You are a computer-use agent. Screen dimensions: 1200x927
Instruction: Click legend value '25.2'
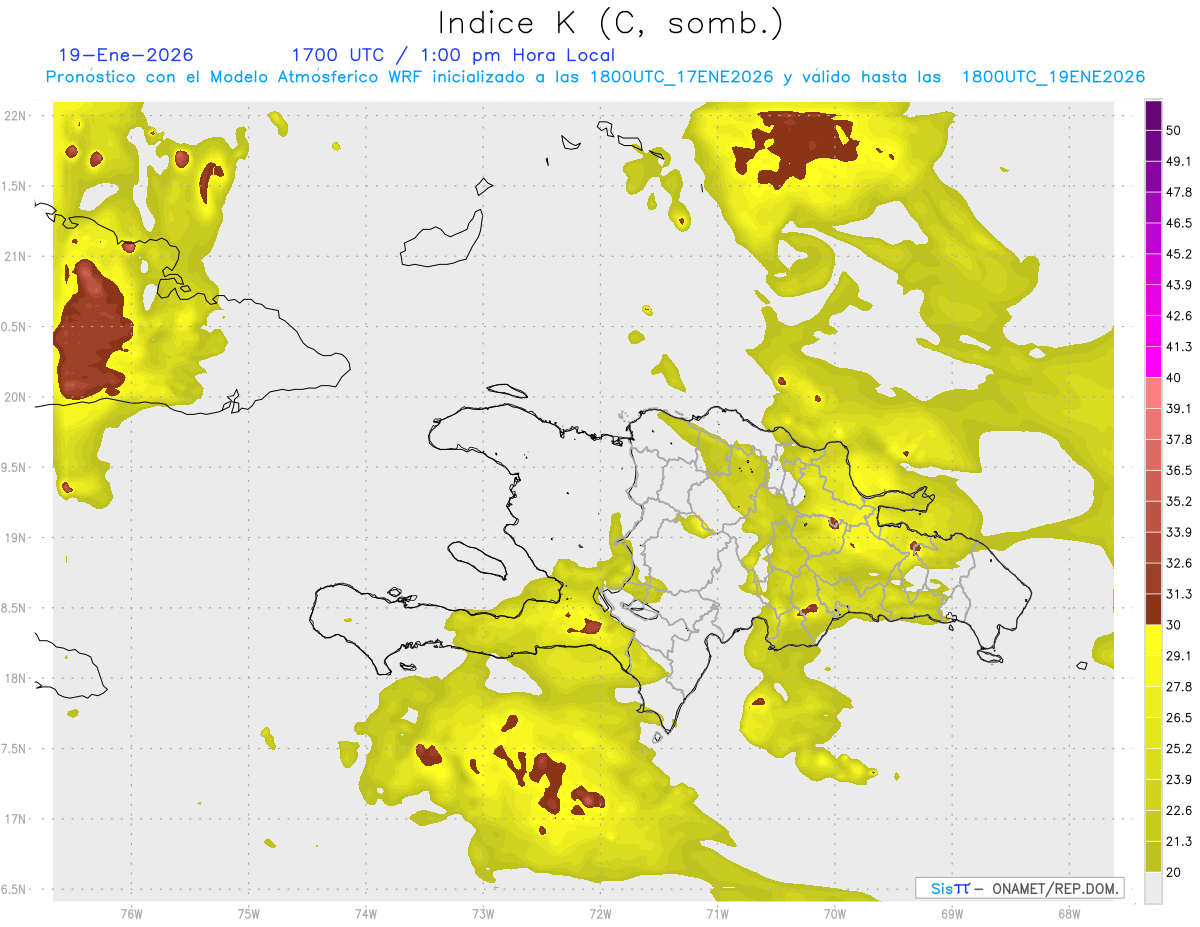pos(1179,748)
